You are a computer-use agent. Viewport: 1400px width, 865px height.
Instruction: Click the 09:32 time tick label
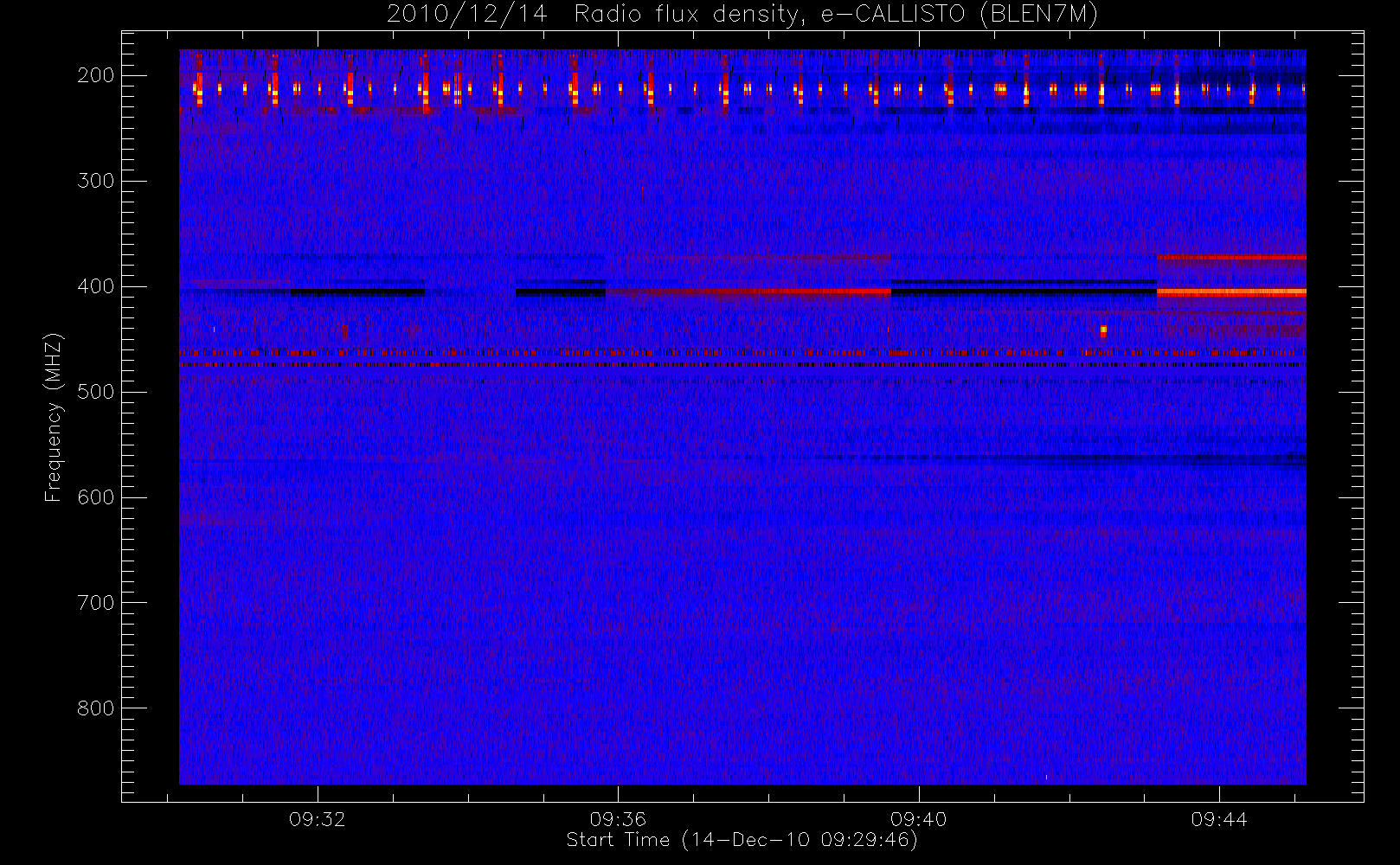(318, 819)
